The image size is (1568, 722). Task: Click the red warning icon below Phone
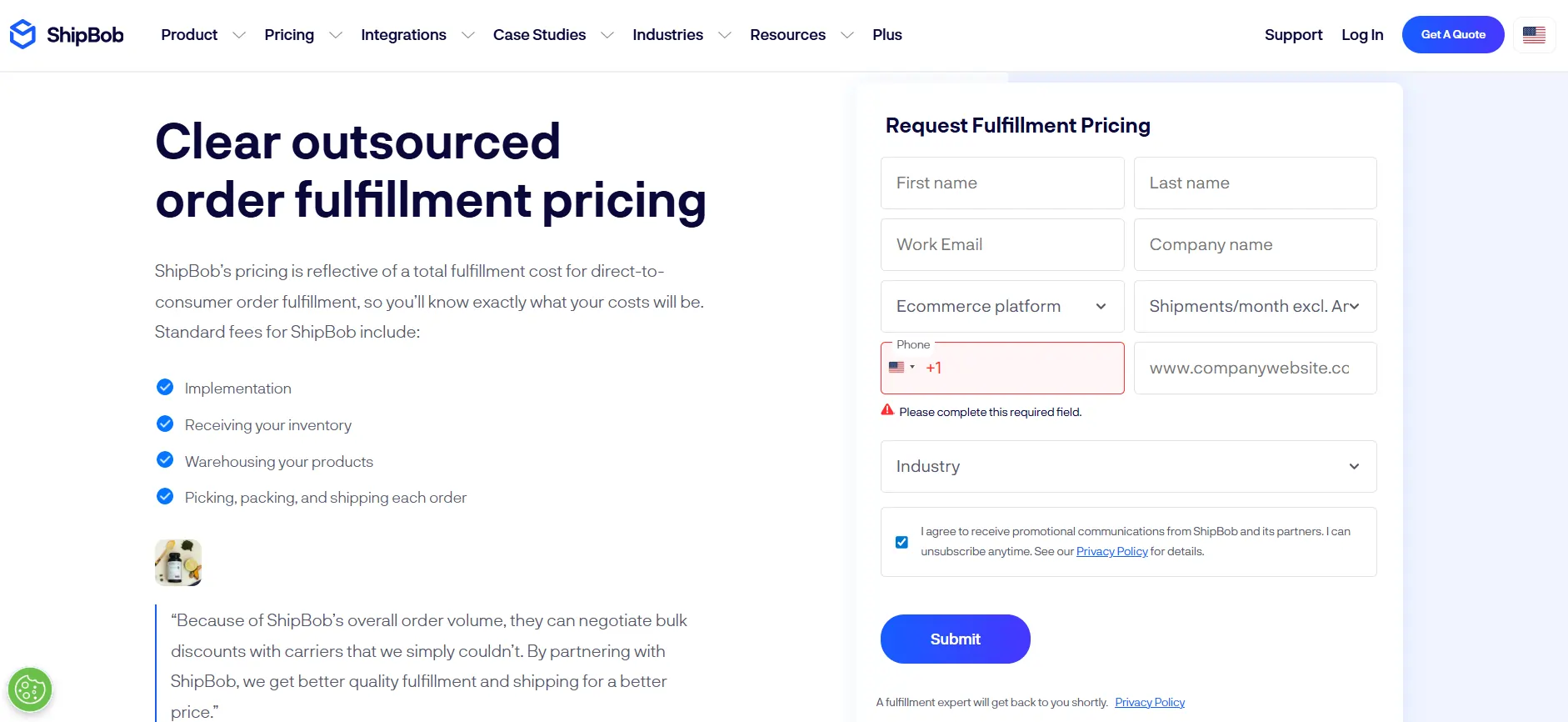[x=887, y=410]
